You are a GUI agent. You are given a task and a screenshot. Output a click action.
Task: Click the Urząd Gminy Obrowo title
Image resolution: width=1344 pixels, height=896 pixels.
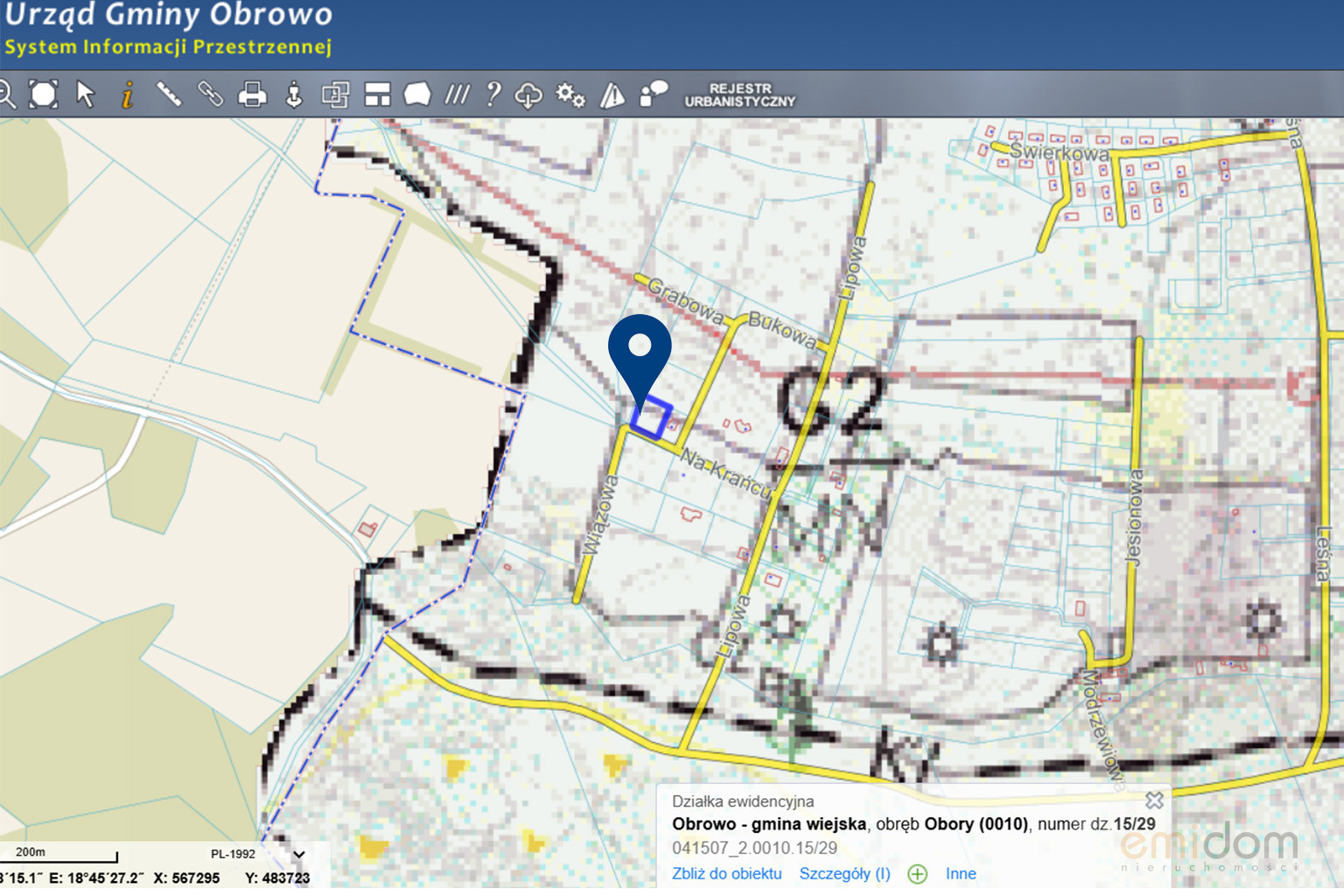(x=168, y=14)
